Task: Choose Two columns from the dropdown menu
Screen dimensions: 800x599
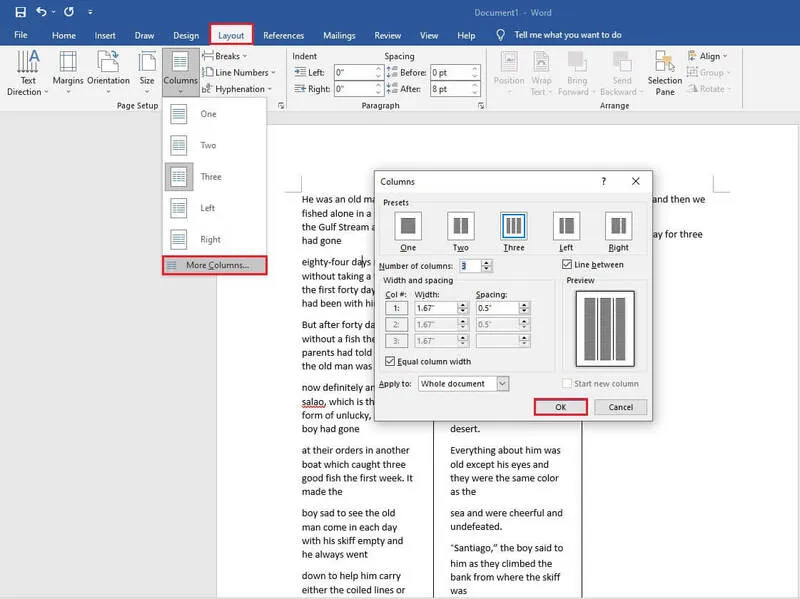Action: pyautogui.click(x=214, y=145)
